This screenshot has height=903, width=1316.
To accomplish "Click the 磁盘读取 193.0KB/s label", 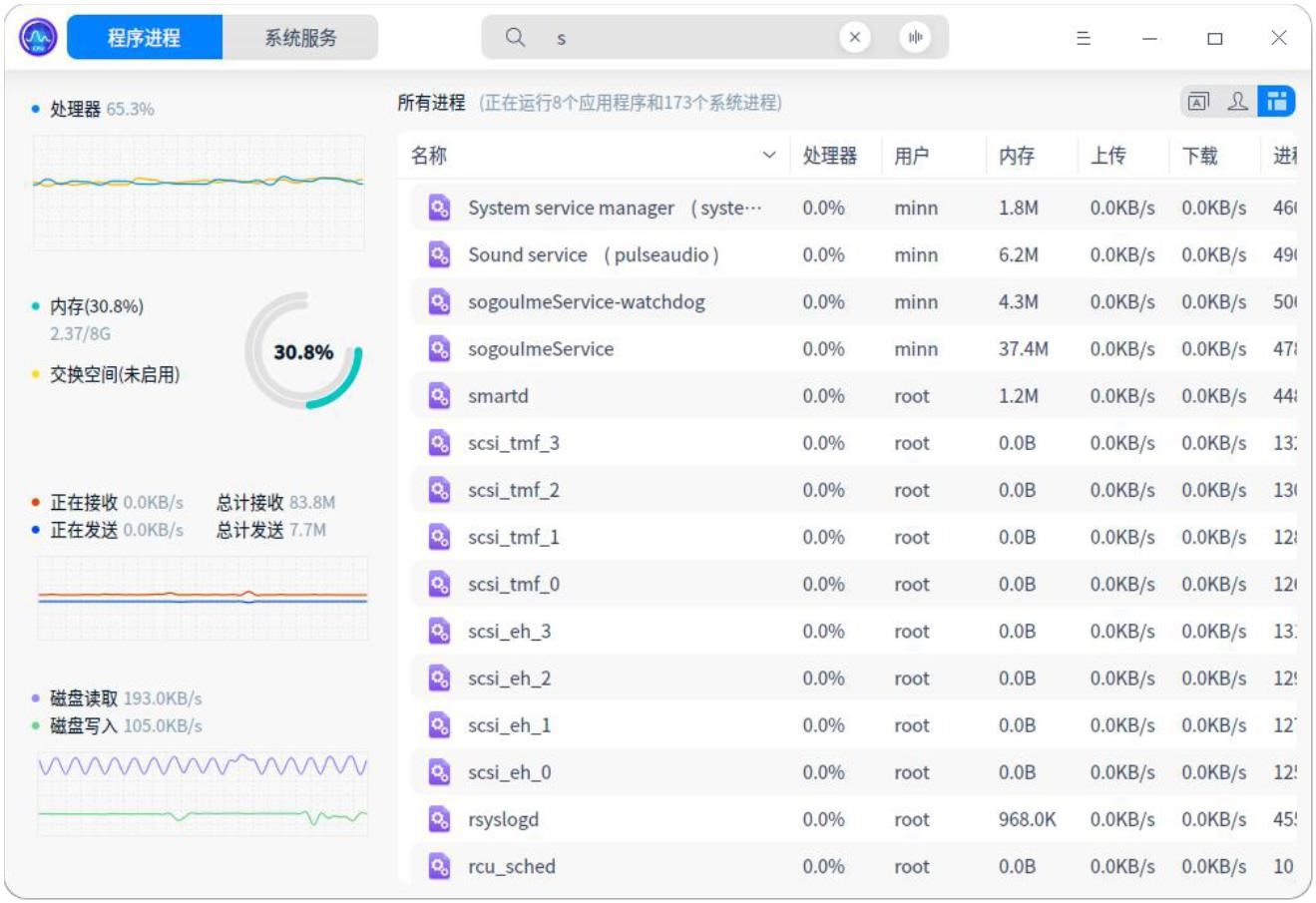I will (x=126, y=697).
